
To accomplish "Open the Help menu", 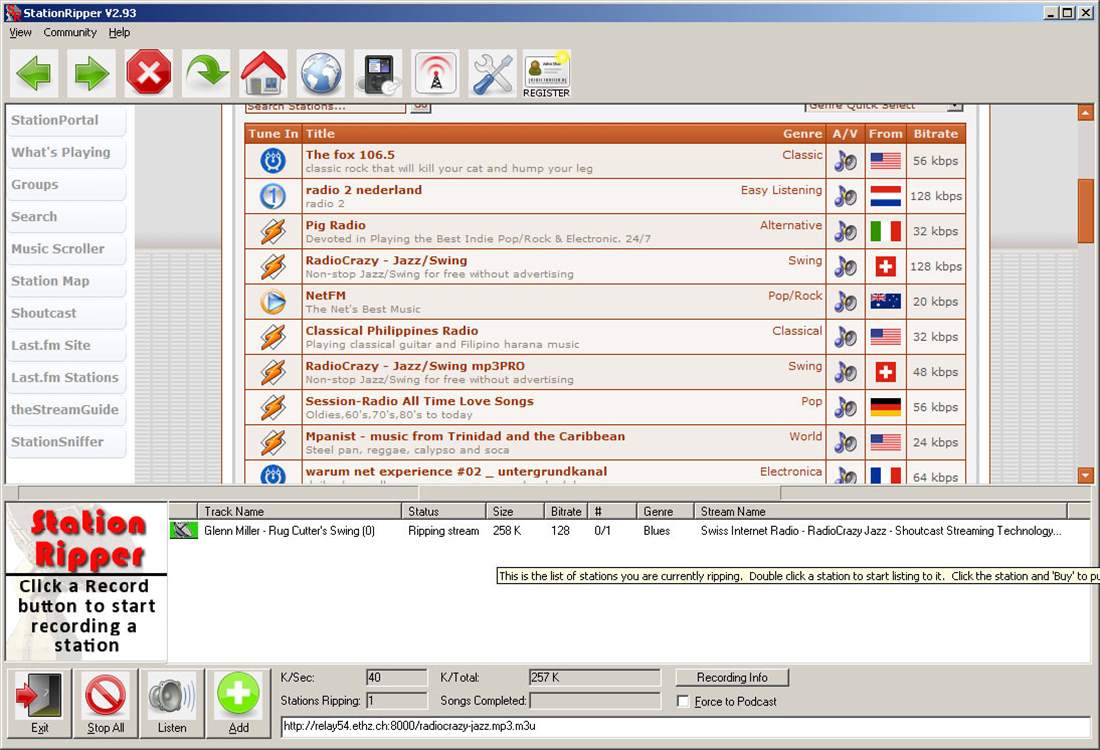I will pyautogui.click(x=119, y=32).
